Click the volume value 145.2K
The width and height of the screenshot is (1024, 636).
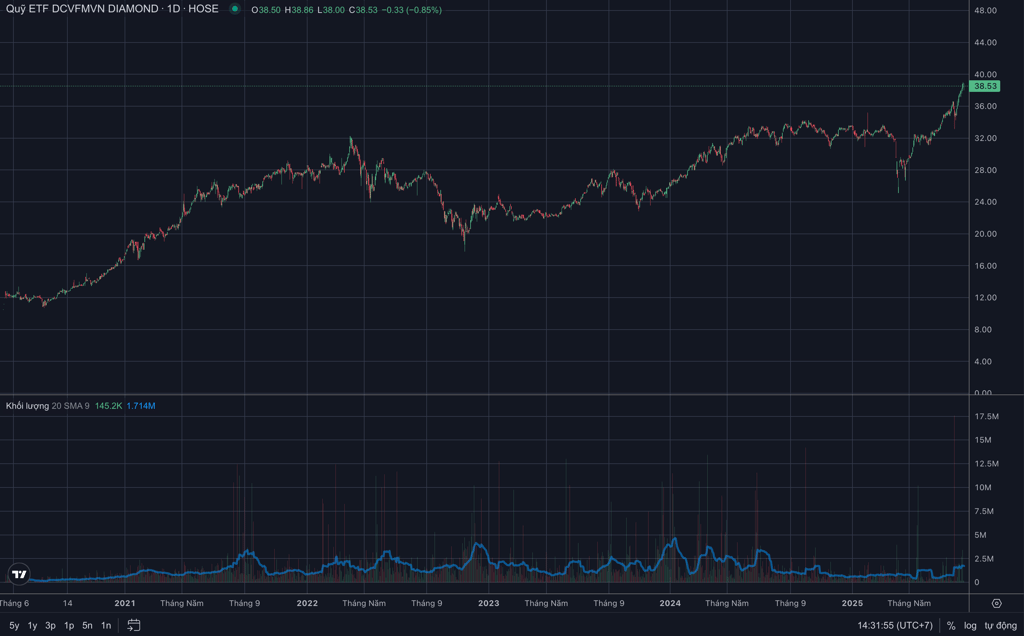tap(108, 405)
